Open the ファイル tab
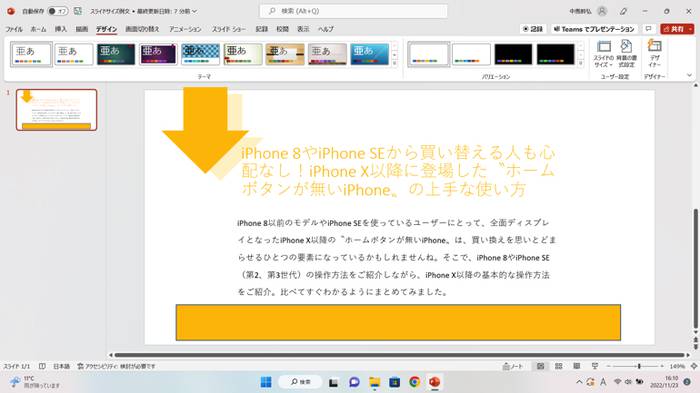Image resolution: width=700 pixels, height=393 pixels. 14,29
